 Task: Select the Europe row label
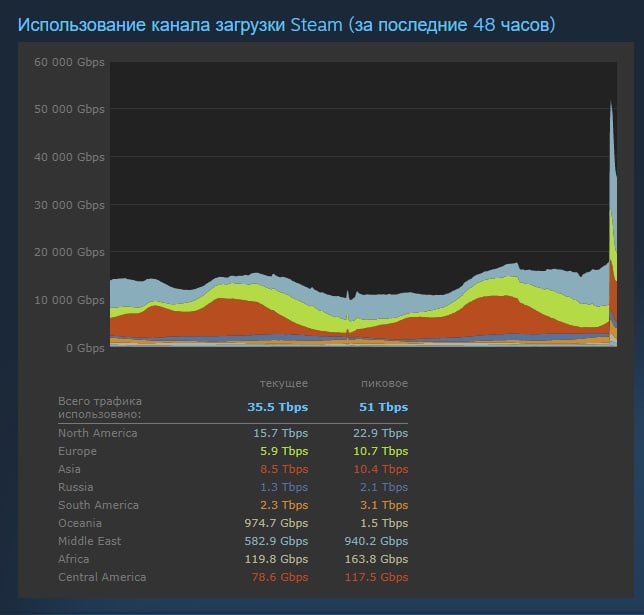77,451
